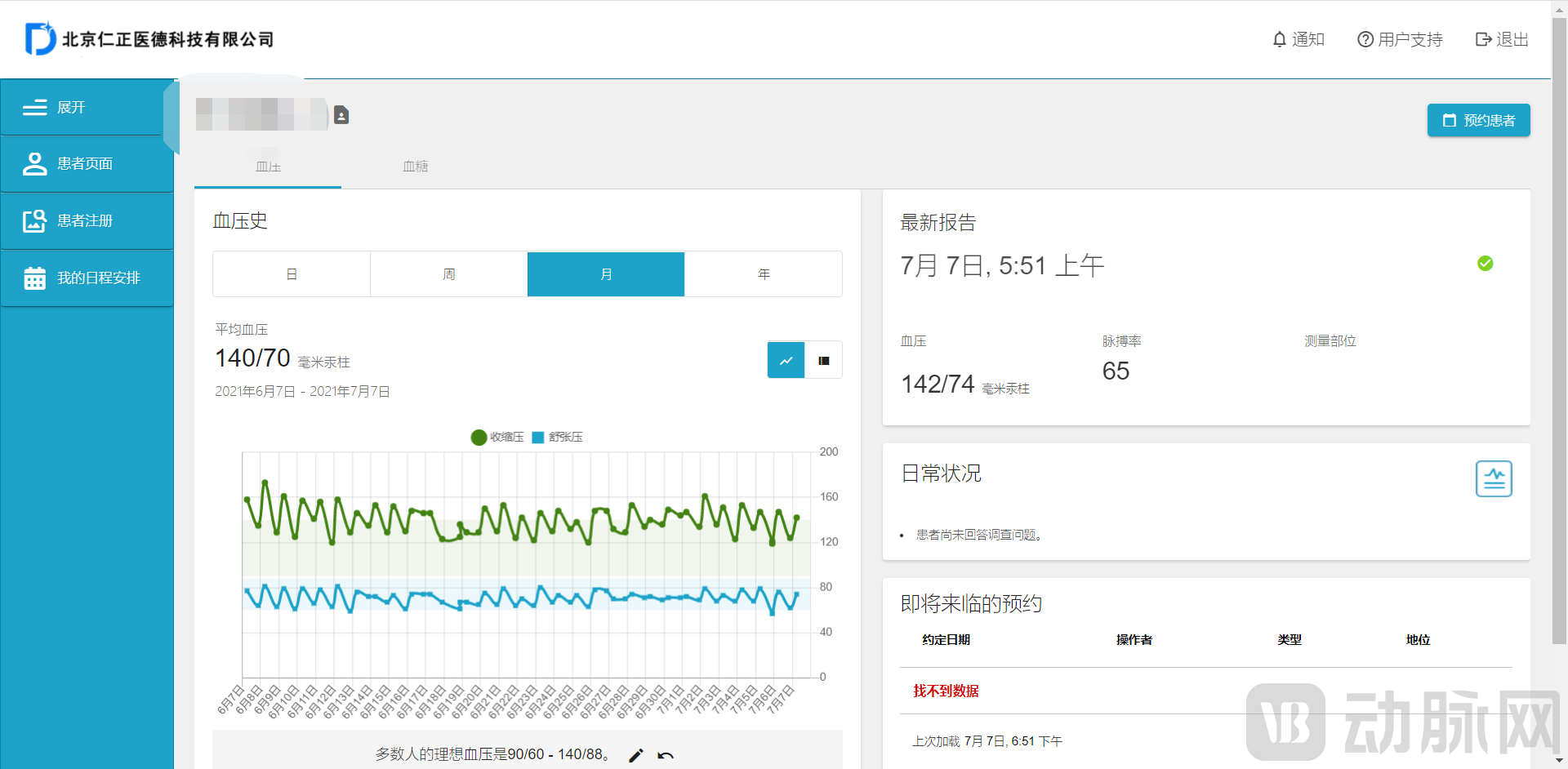Click the patient registration icon
The image size is (1568, 769).
coord(34,221)
